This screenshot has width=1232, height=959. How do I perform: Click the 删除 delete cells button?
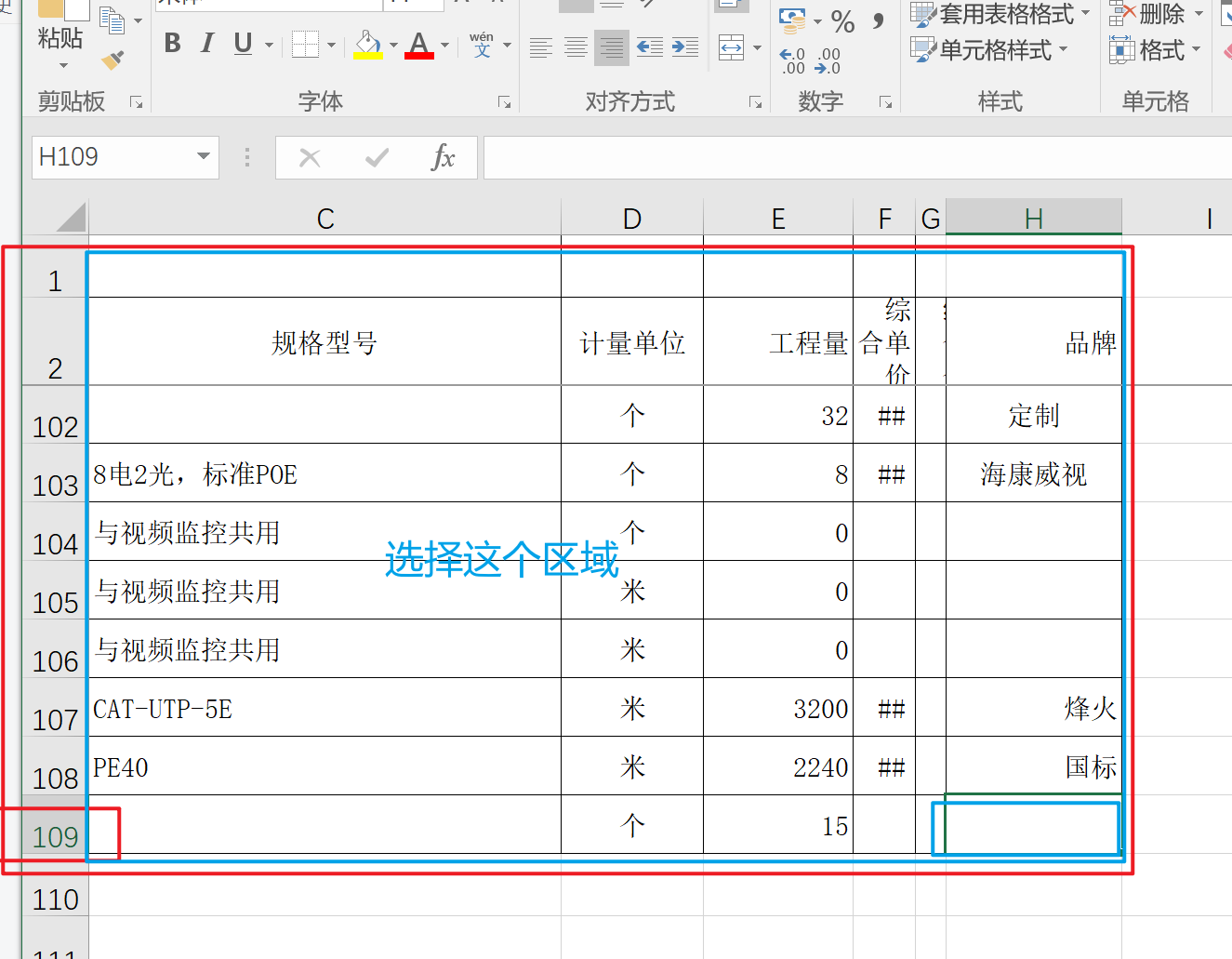click(1157, 14)
